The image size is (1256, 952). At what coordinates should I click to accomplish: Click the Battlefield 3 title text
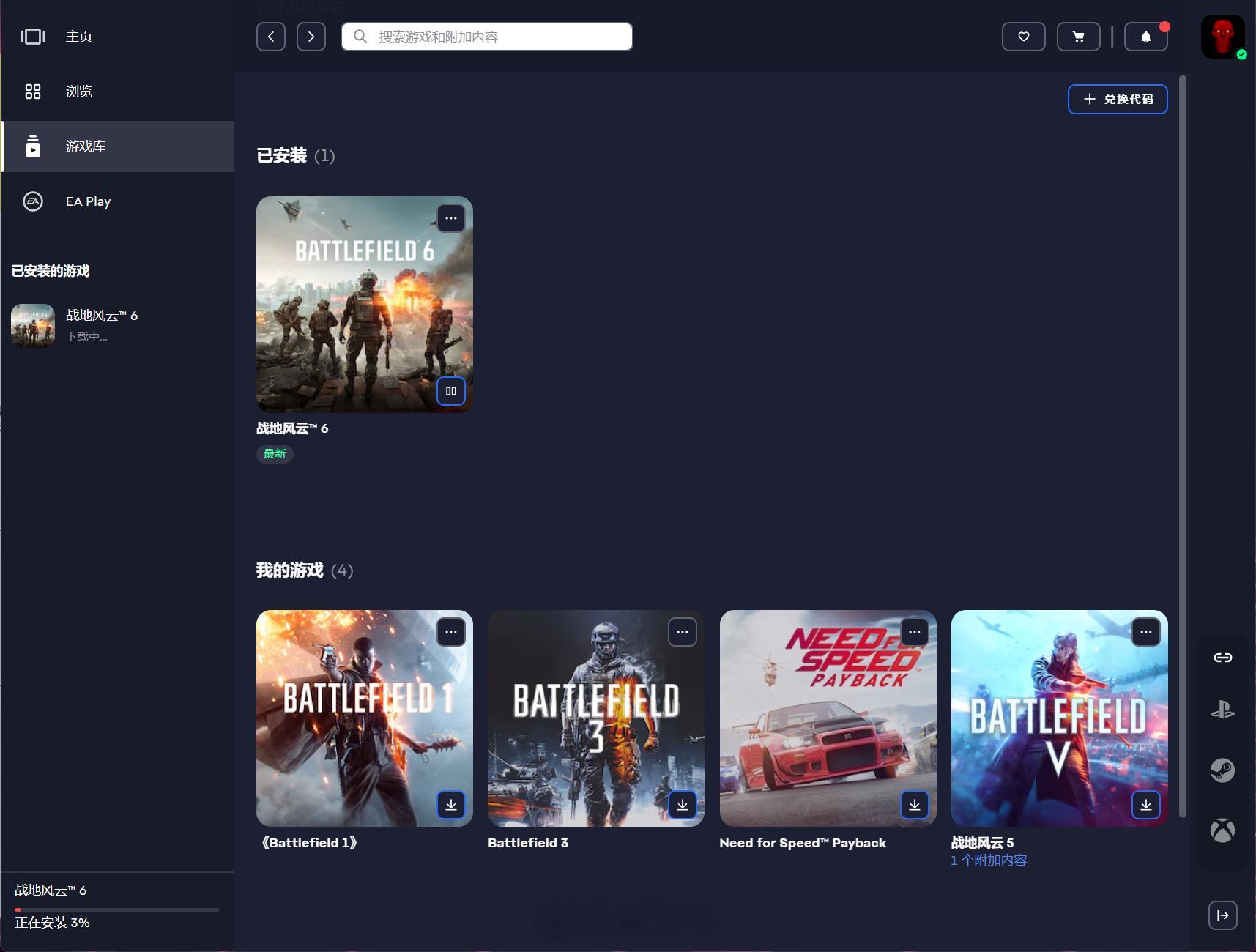(x=528, y=843)
